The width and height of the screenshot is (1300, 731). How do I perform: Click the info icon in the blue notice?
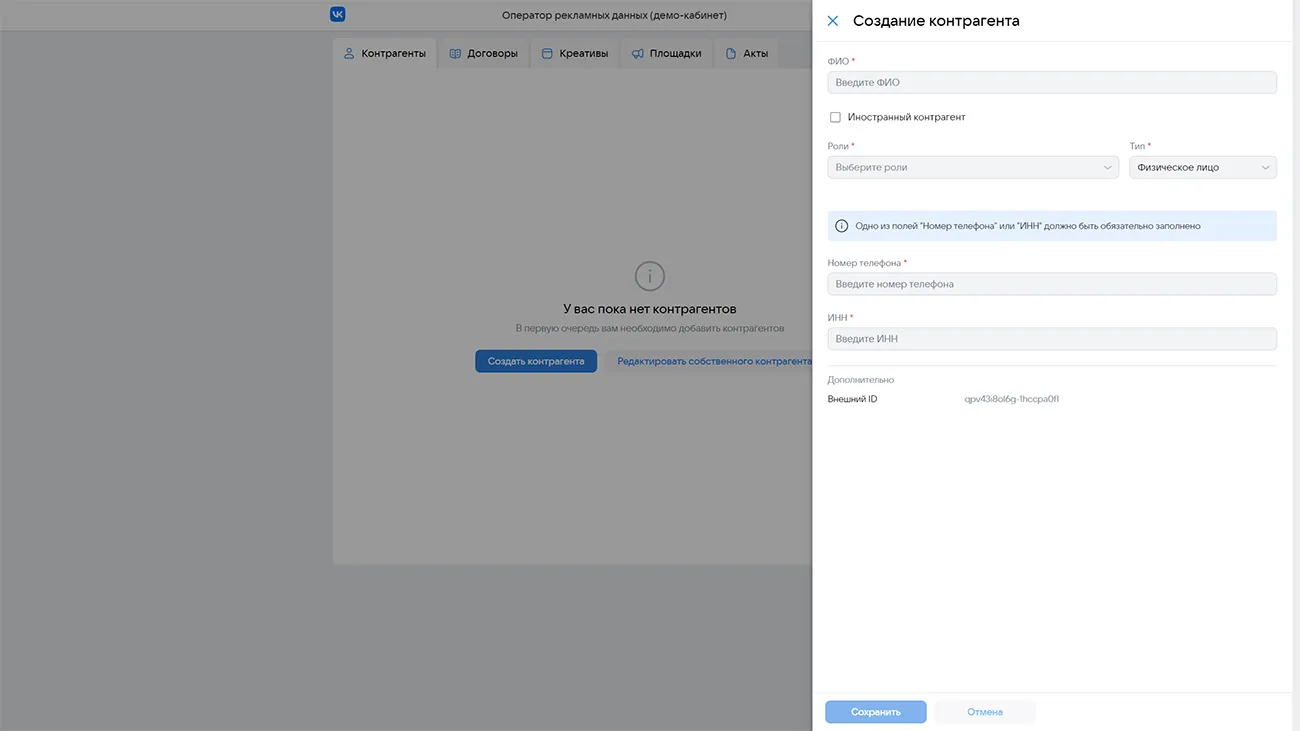coord(841,226)
